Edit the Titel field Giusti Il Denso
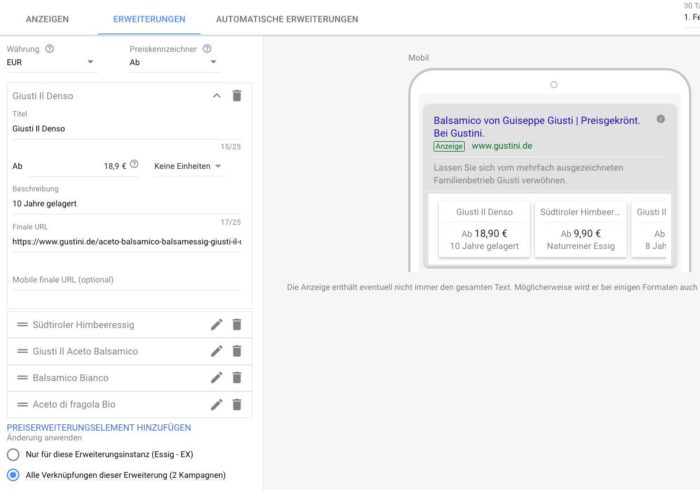The image size is (700, 490). (x=126, y=129)
